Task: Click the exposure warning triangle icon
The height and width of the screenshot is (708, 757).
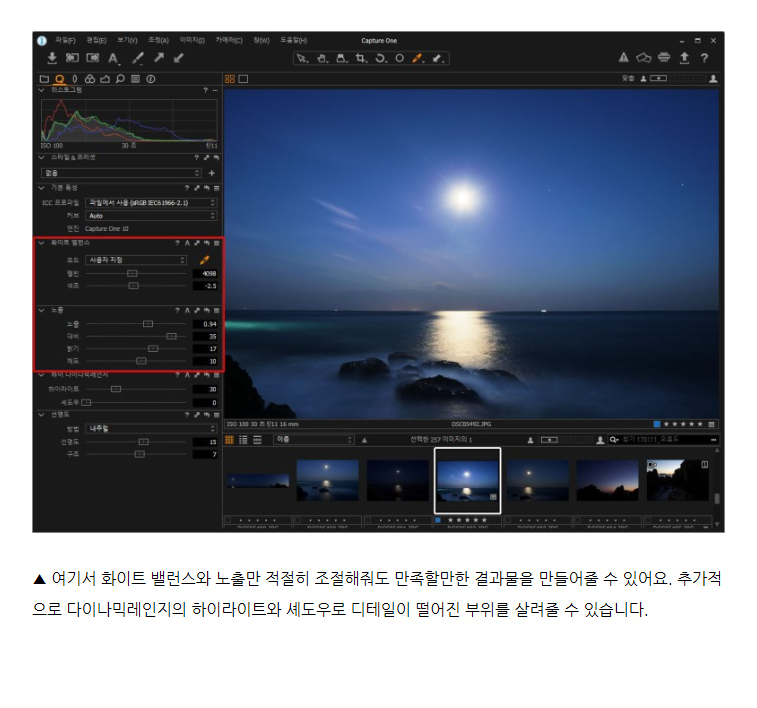Action: click(624, 58)
